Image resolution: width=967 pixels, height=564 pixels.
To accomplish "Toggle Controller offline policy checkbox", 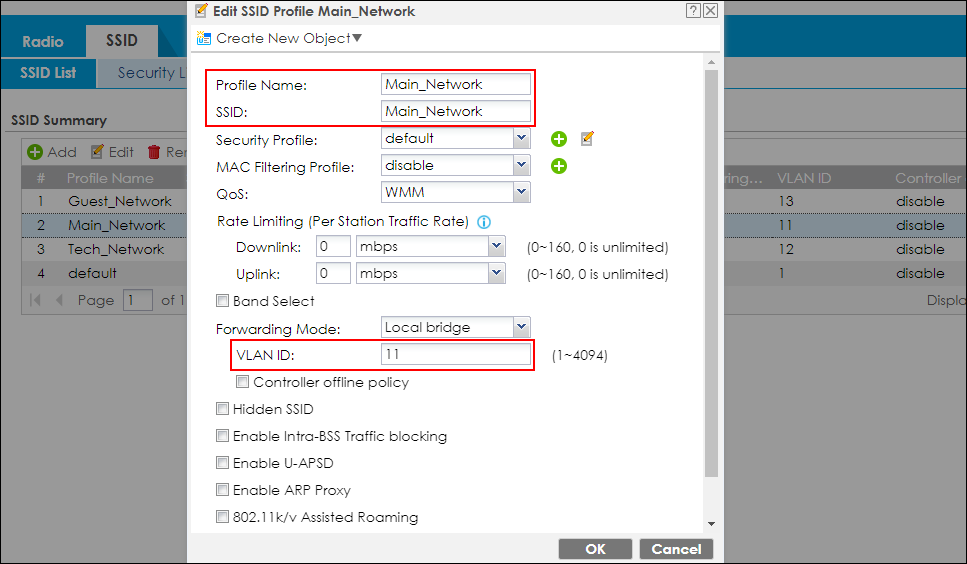I will [242, 382].
